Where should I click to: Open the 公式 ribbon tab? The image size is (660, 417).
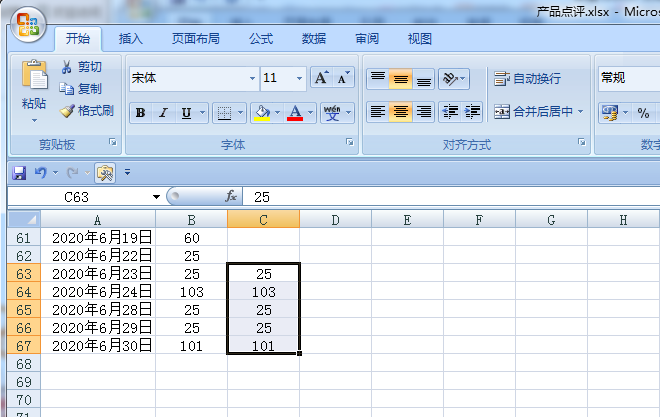[261, 39]
